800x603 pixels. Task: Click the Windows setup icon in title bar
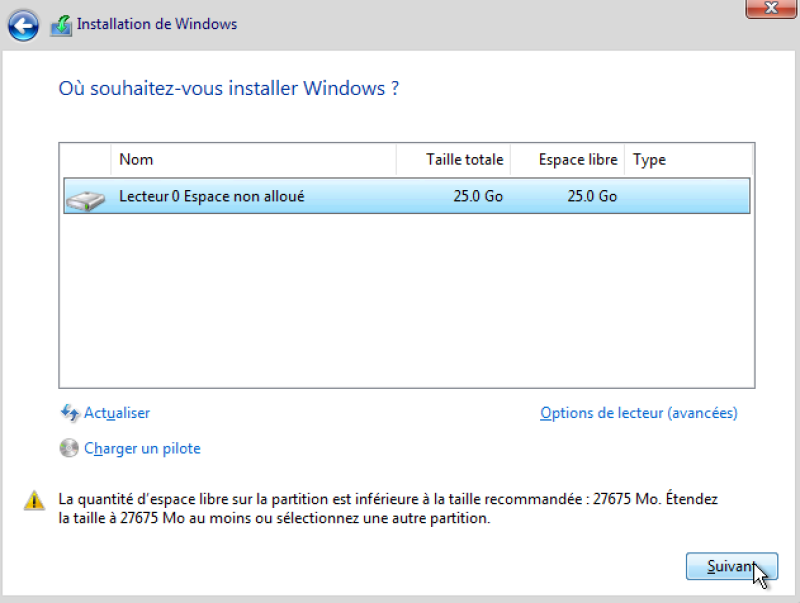pos(61,26)
